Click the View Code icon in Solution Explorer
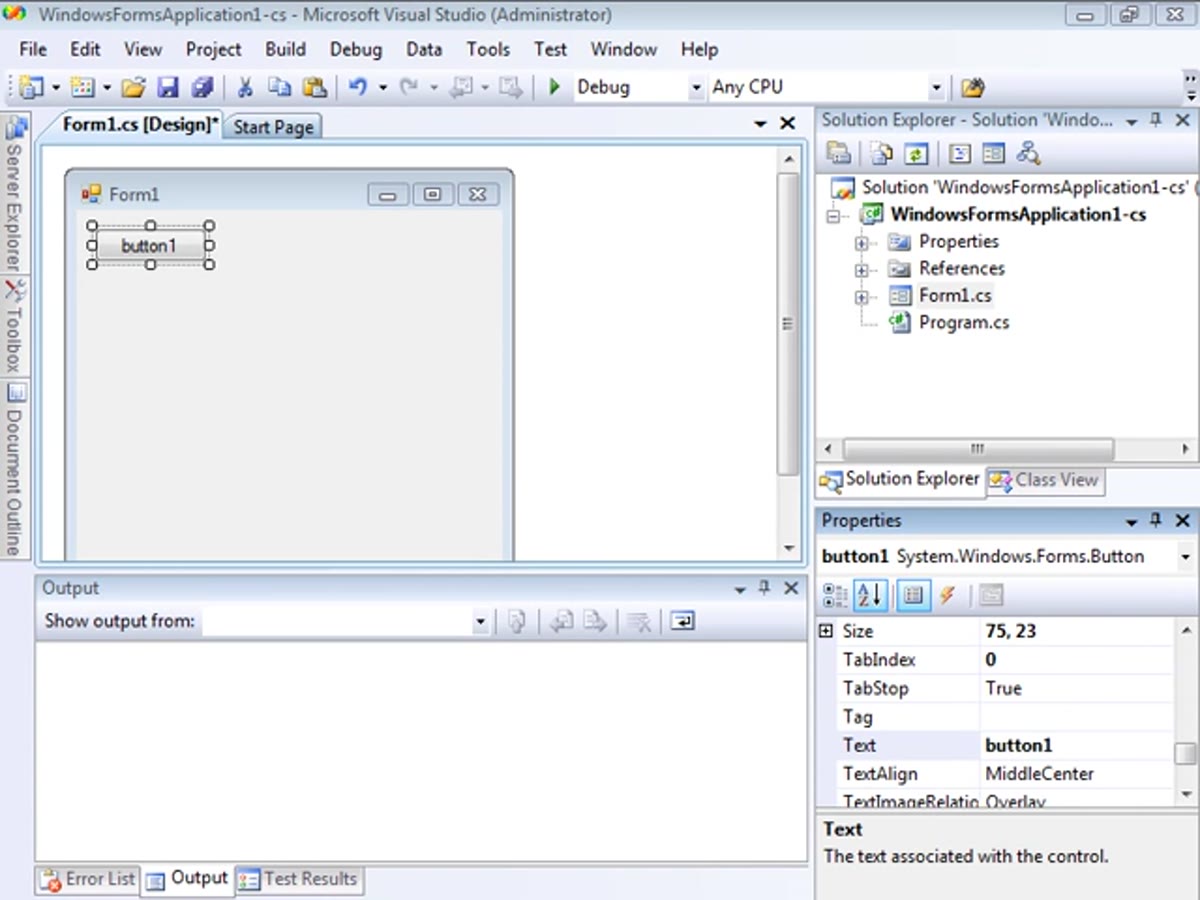Viewport: 1200px width, 900px height. pos(960,153)
